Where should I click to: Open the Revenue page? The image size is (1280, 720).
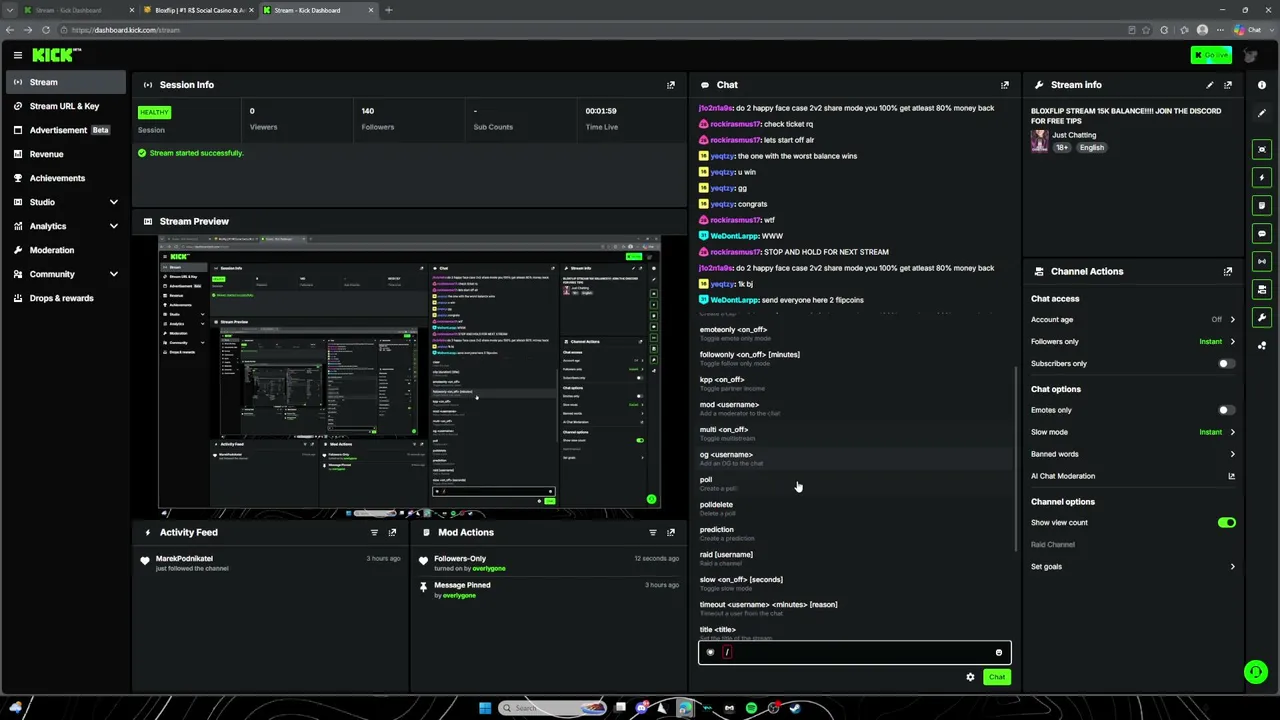tap(66, 154)
